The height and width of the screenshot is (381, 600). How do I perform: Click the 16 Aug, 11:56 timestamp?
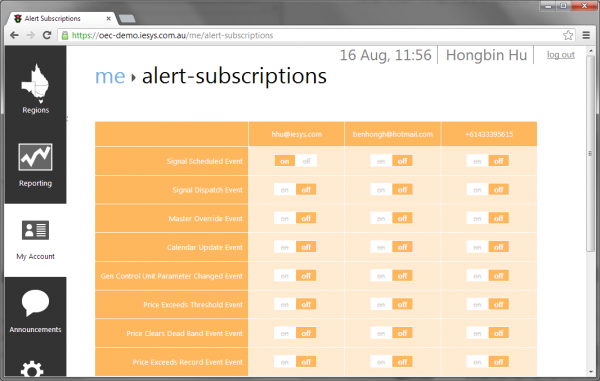[385, 55]
